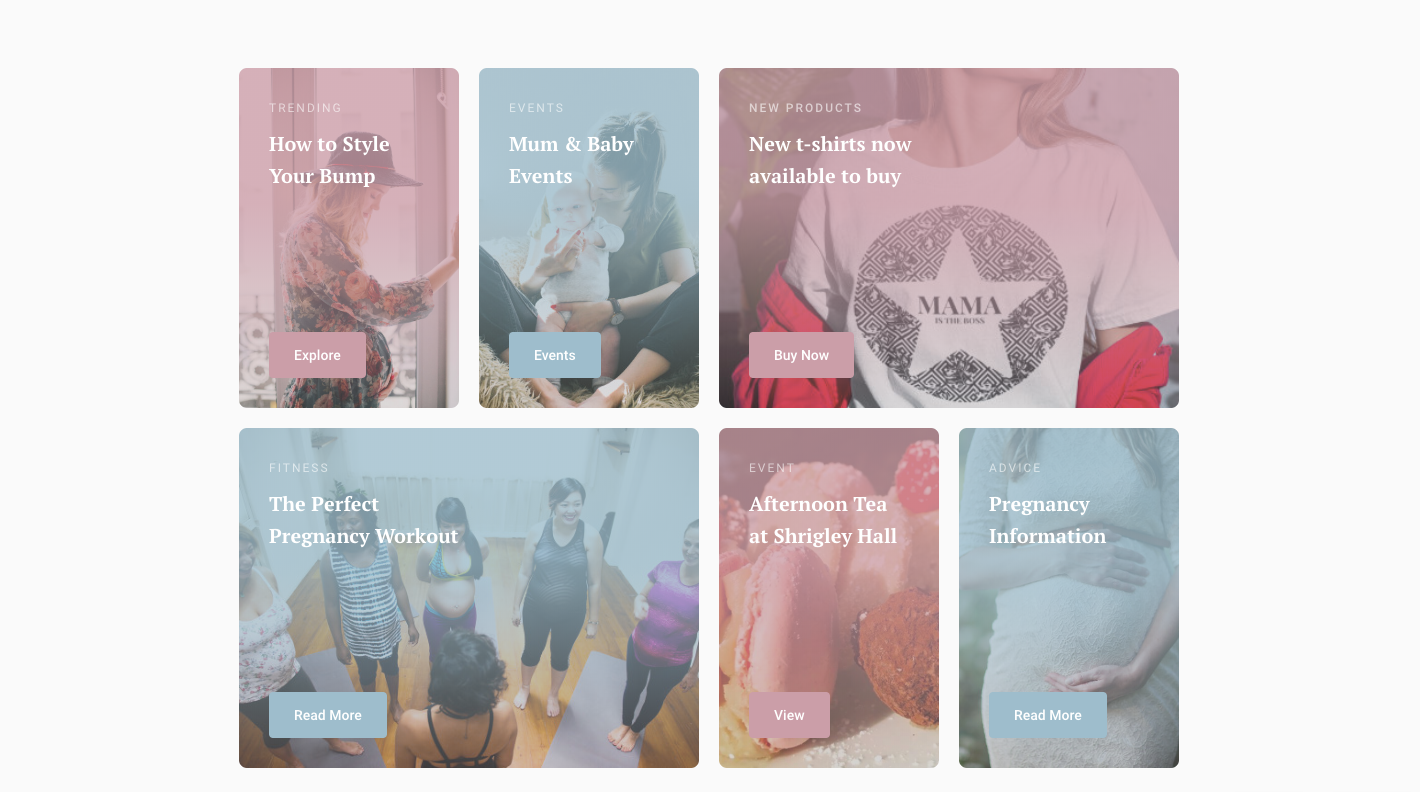Click the View button on Afternoon Tea card
1420x792 pixels.
789,715
